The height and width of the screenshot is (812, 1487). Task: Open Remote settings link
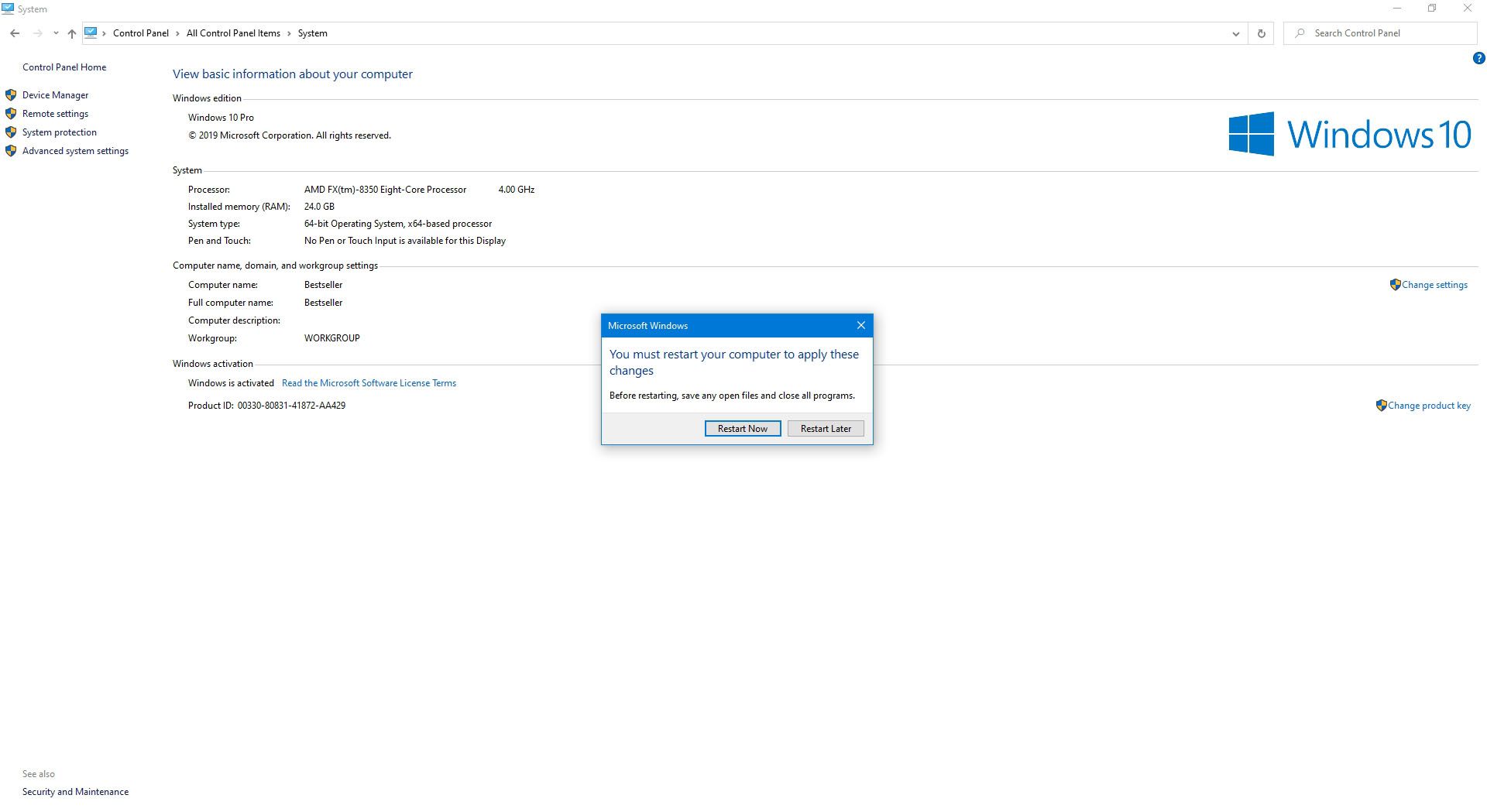click(55, 114)
